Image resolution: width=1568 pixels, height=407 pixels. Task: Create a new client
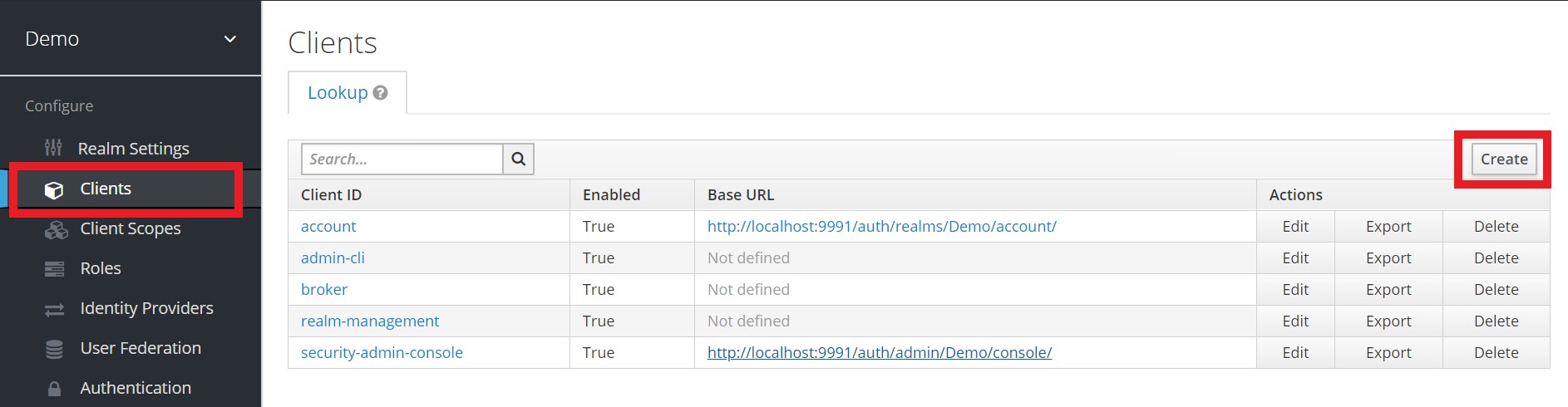click(x=1504, y=159)
